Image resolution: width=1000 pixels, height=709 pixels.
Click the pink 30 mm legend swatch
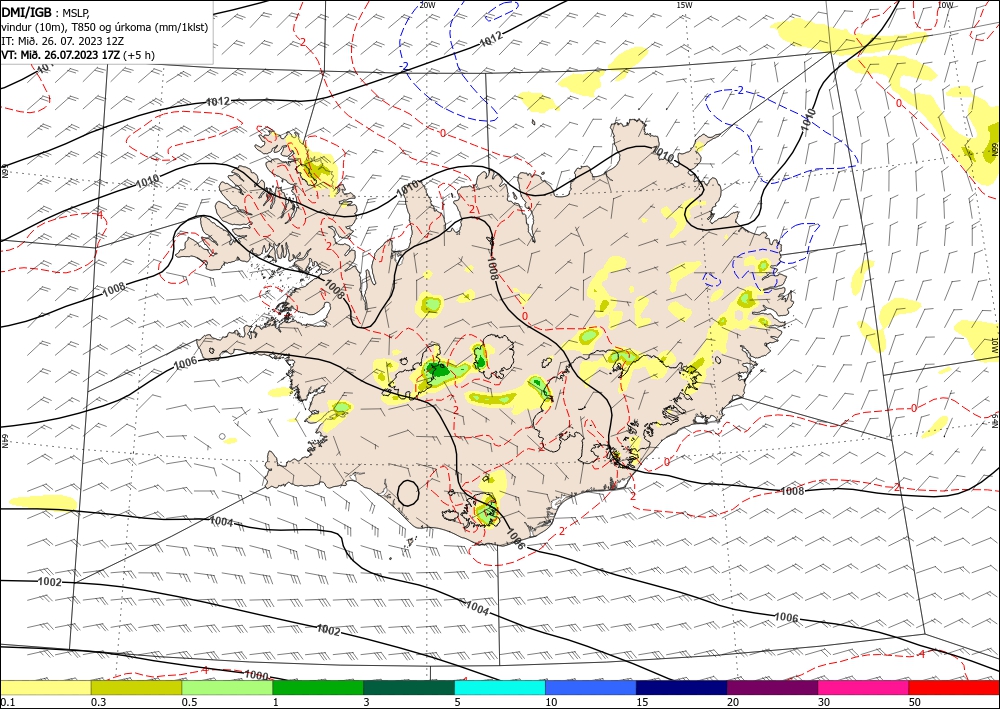click(x=864, y=687)
